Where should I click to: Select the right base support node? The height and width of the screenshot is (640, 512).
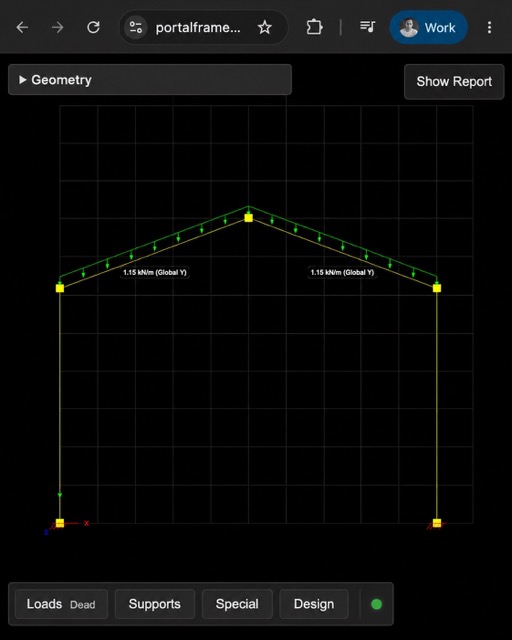(x=437, y=523)
